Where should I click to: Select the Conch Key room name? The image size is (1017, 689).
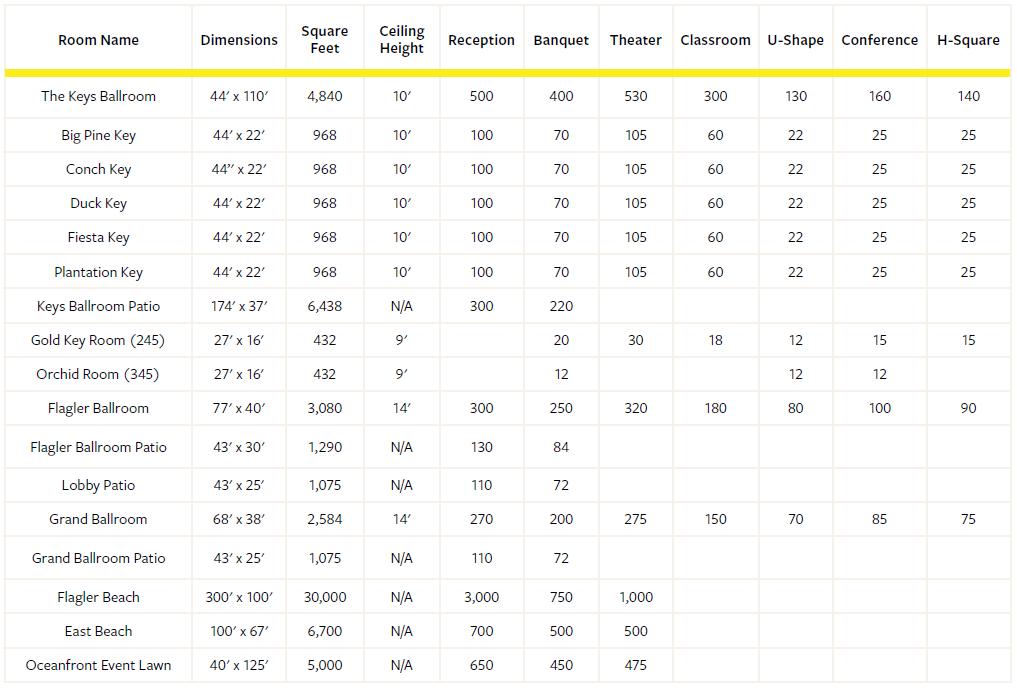coord(99,169)
